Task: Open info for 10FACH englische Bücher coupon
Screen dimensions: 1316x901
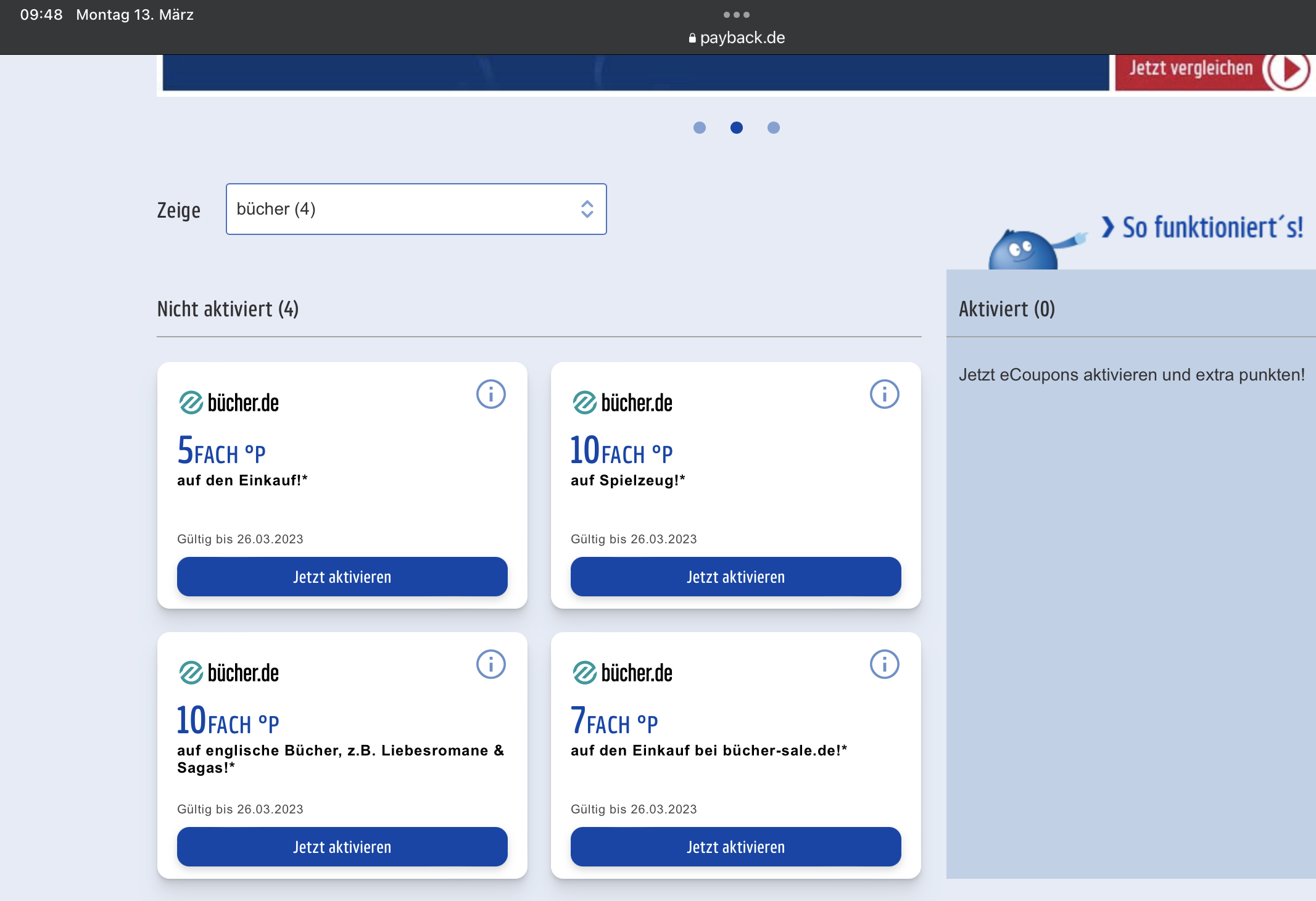Action: coord(491,664)
